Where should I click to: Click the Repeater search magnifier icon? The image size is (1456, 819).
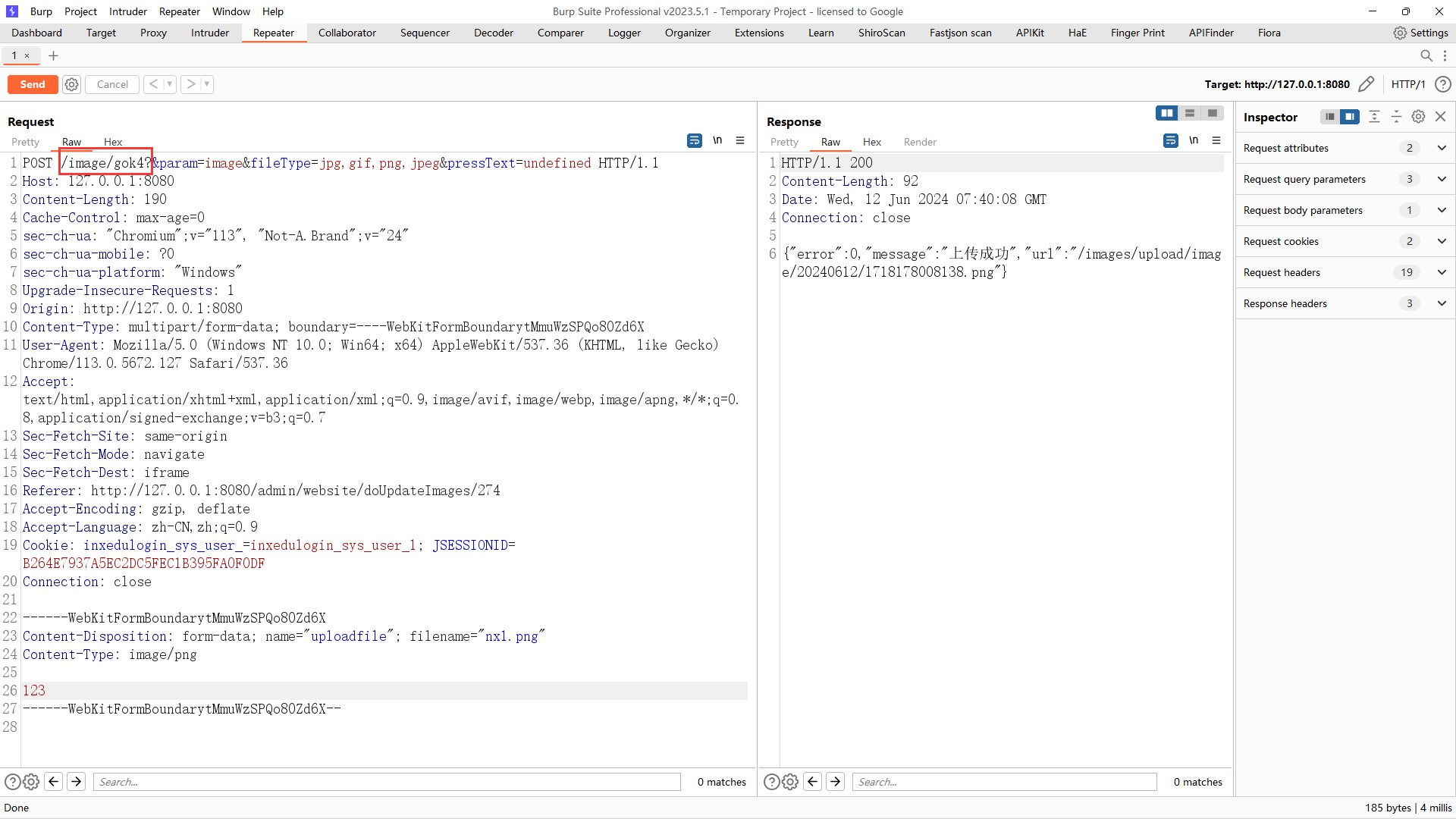coord(1426,55)
